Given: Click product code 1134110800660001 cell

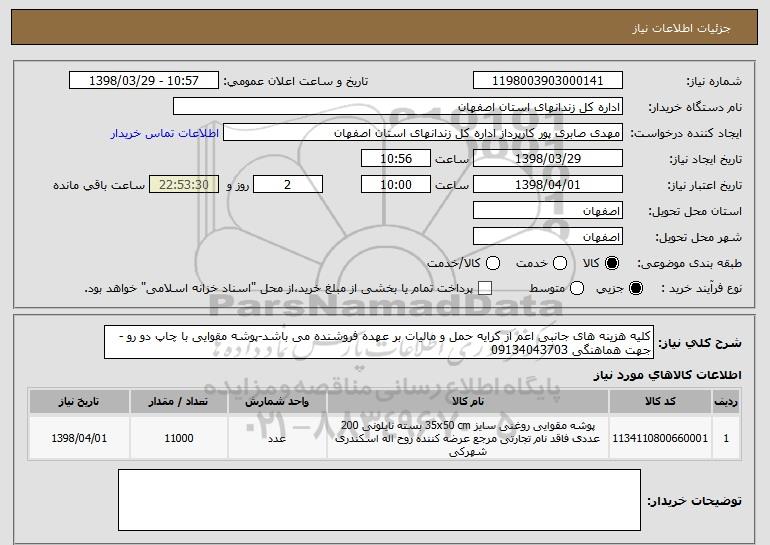Looking at the screenshot, I should point(660,438).
